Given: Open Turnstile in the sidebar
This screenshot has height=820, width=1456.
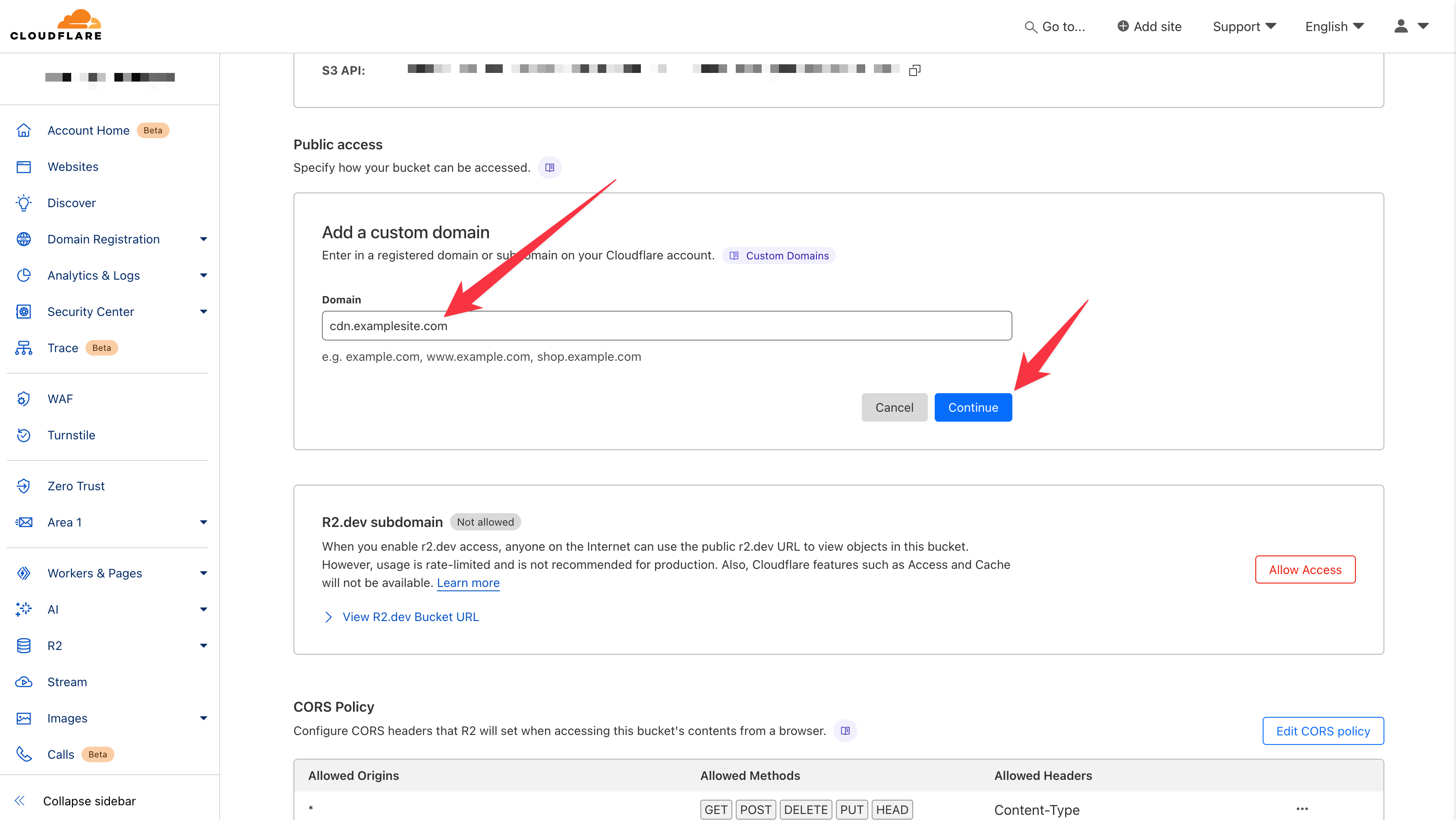Looking at the screenshot, I should [x=71, y=435].
